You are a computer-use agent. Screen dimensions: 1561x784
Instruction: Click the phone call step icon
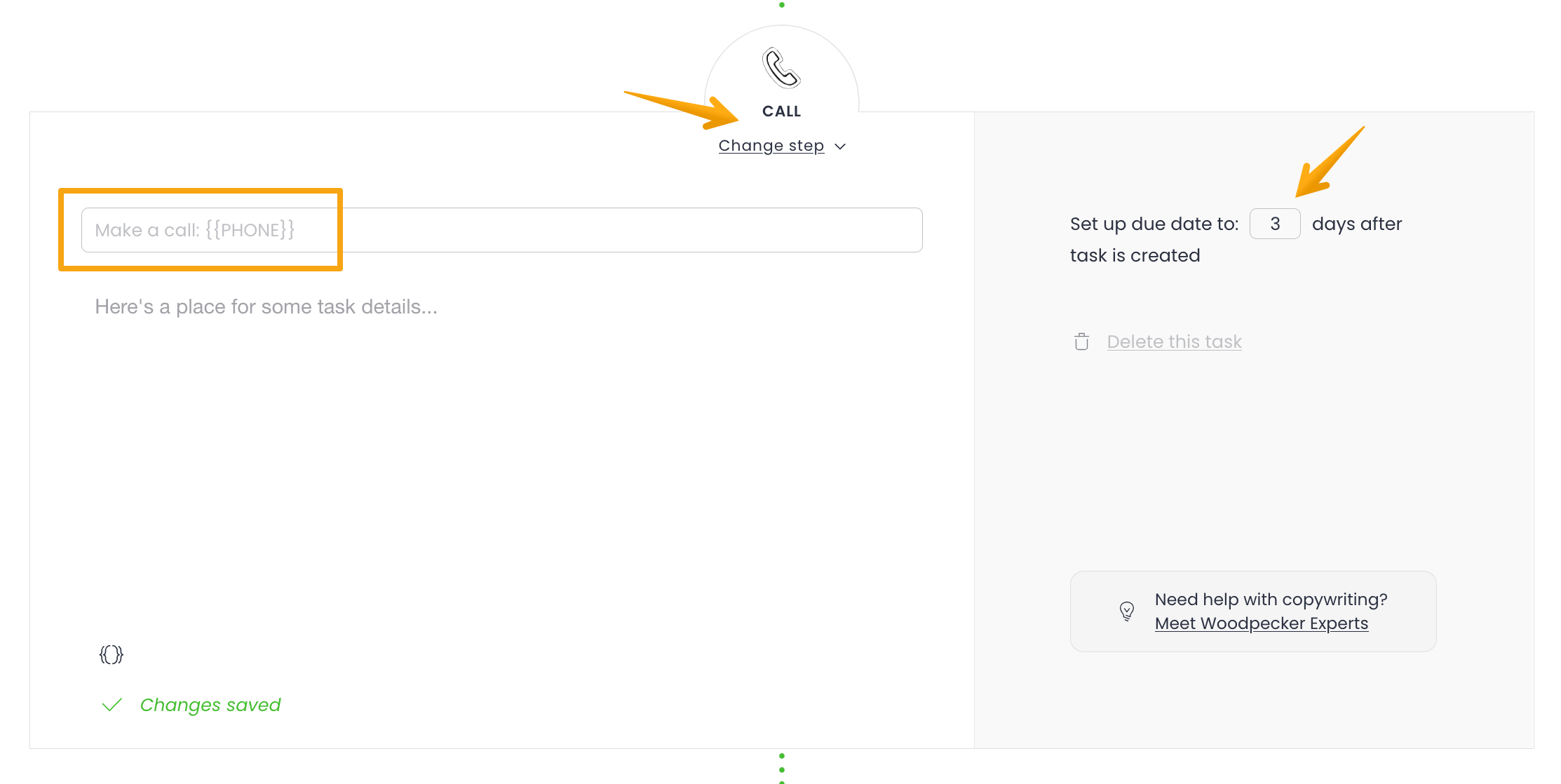(x=781, y=68)
